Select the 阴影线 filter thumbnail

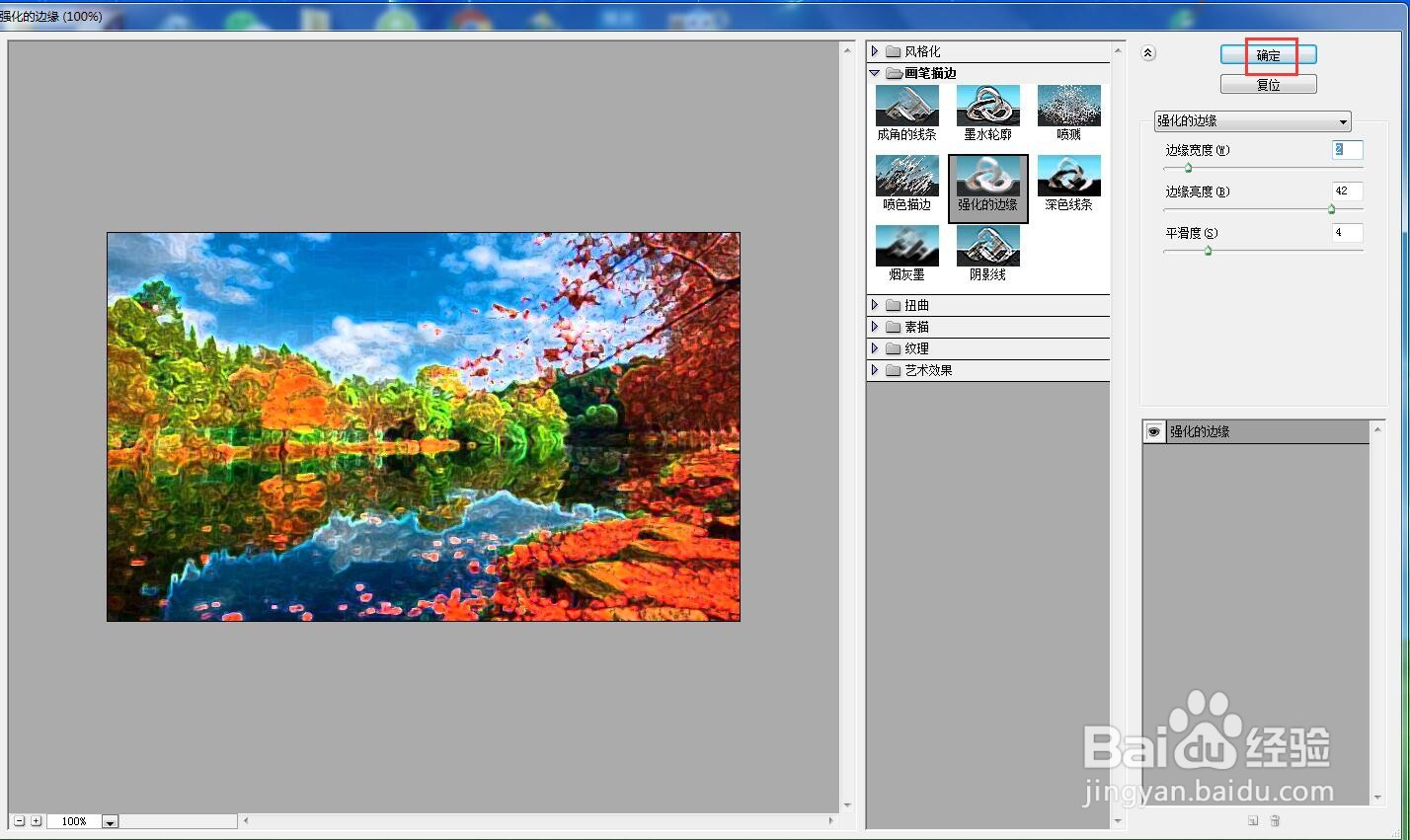pos(987,254)
